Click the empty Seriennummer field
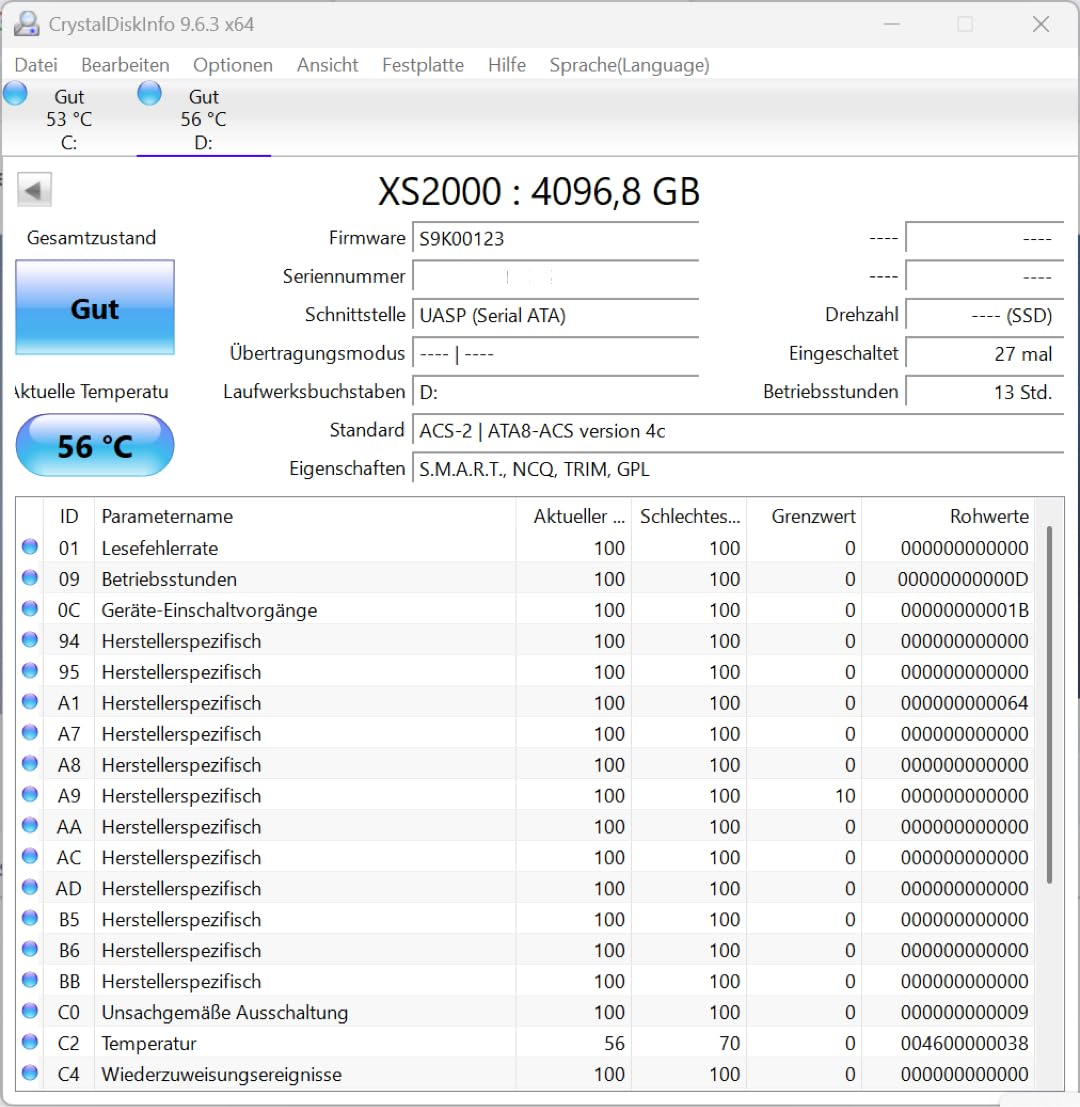The height and width of the screenshot is (1107, 1080). (556, 277)
